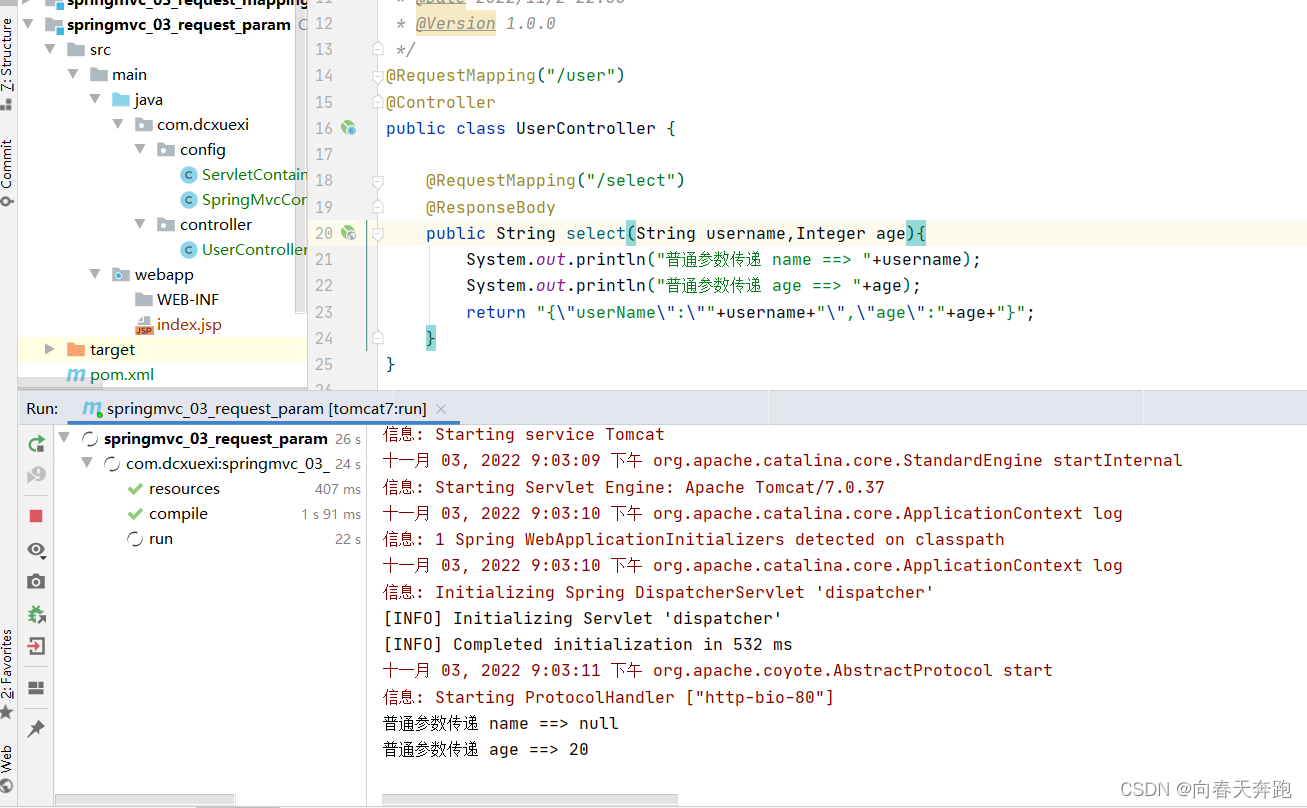Toggle fold marker at line 24 closing brace
Viewport: 1307px width, 808px height.
click(x=377, y=338)
